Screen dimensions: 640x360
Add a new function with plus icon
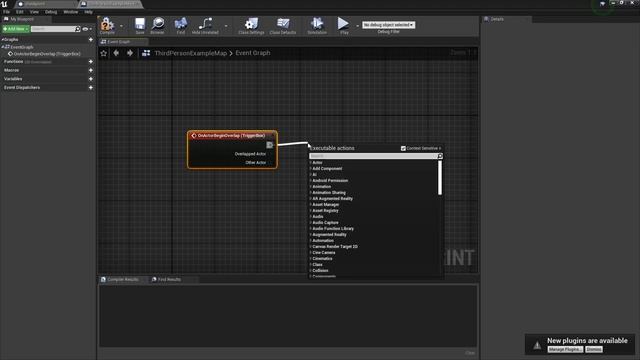pyautogui.click(x=91, y=62)
